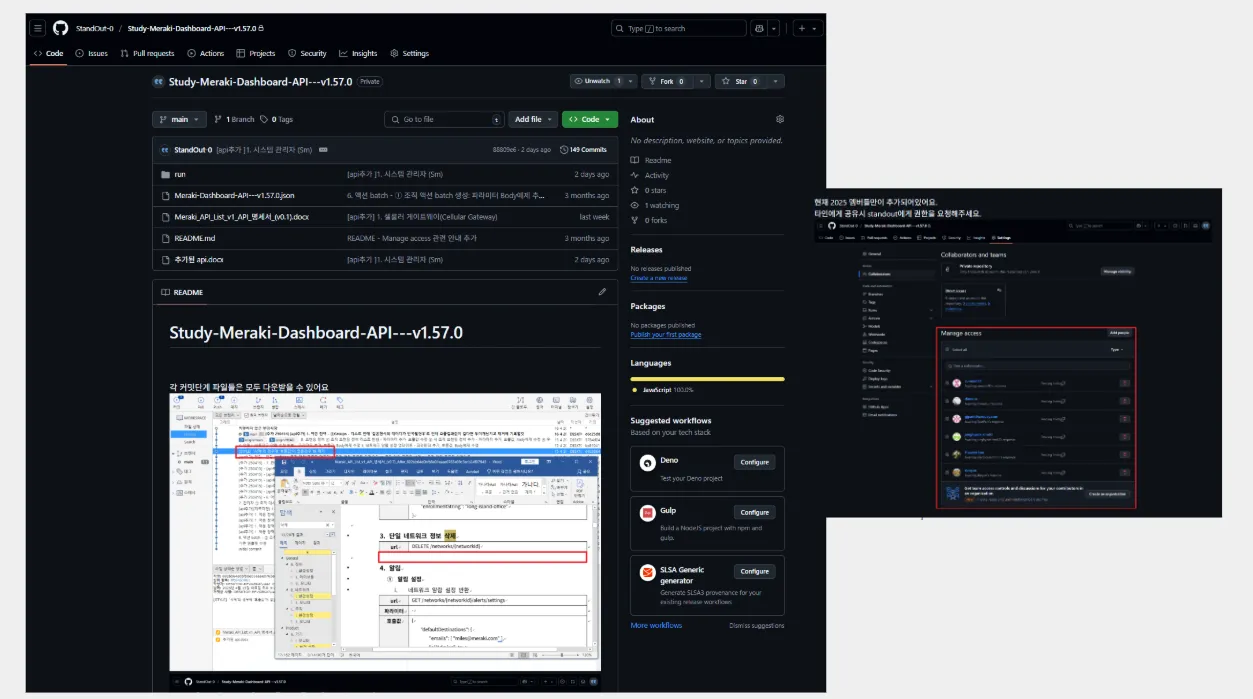Open the green Code dropdown button
The image size is (1253, 699).
[590, 119]
